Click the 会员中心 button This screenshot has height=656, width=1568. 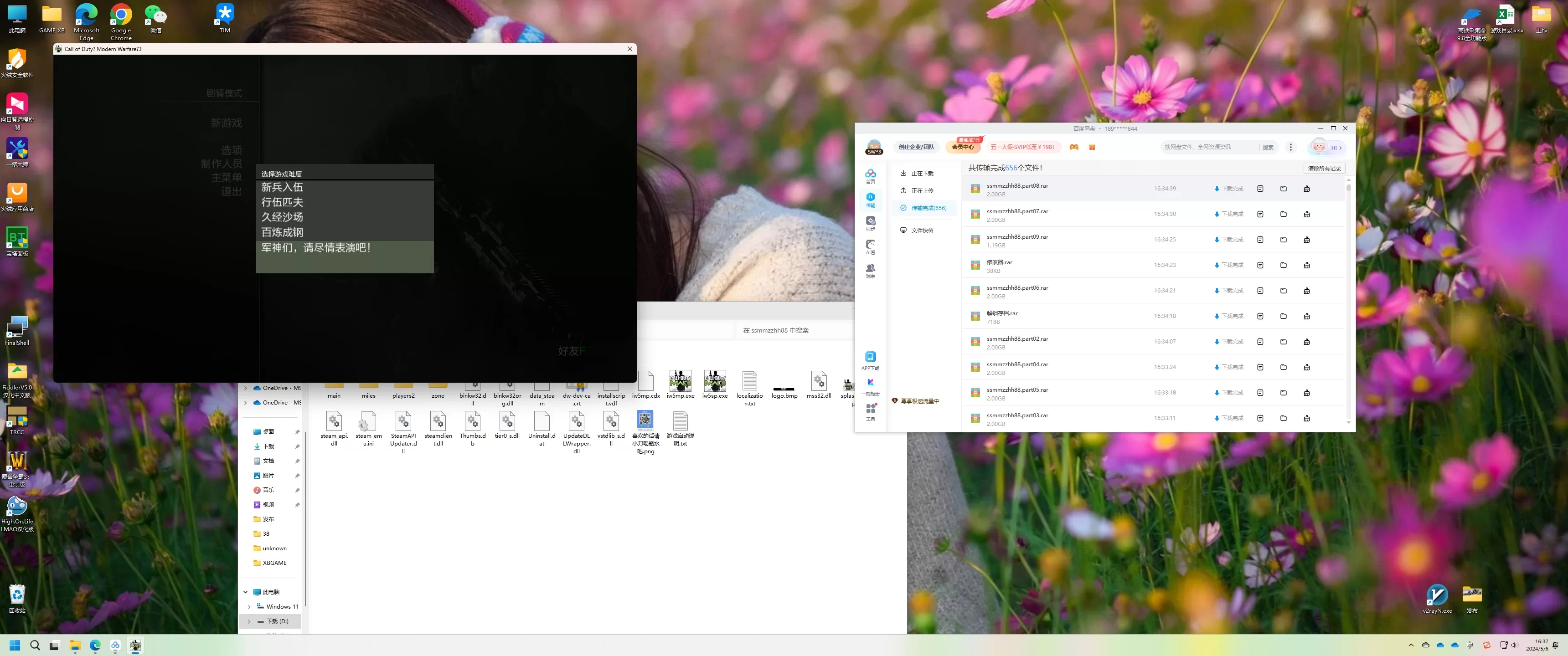point(962,147)
